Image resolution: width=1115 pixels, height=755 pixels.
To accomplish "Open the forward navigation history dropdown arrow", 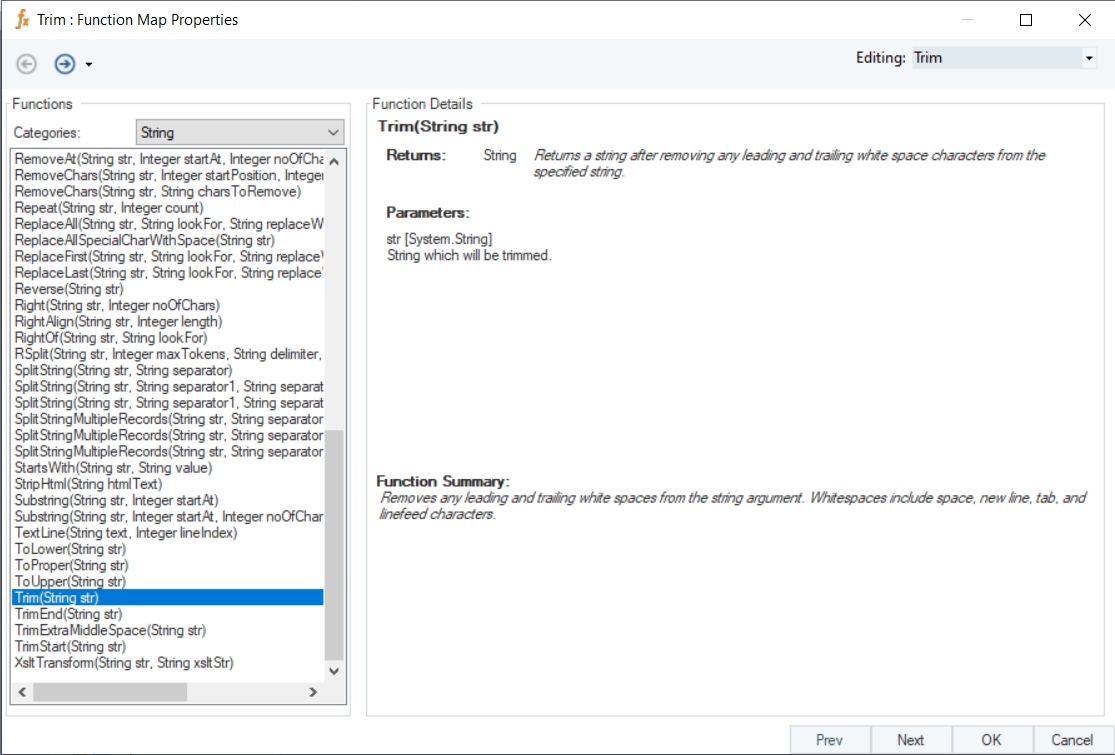I will pyautogui.click(x=89, y=65).
